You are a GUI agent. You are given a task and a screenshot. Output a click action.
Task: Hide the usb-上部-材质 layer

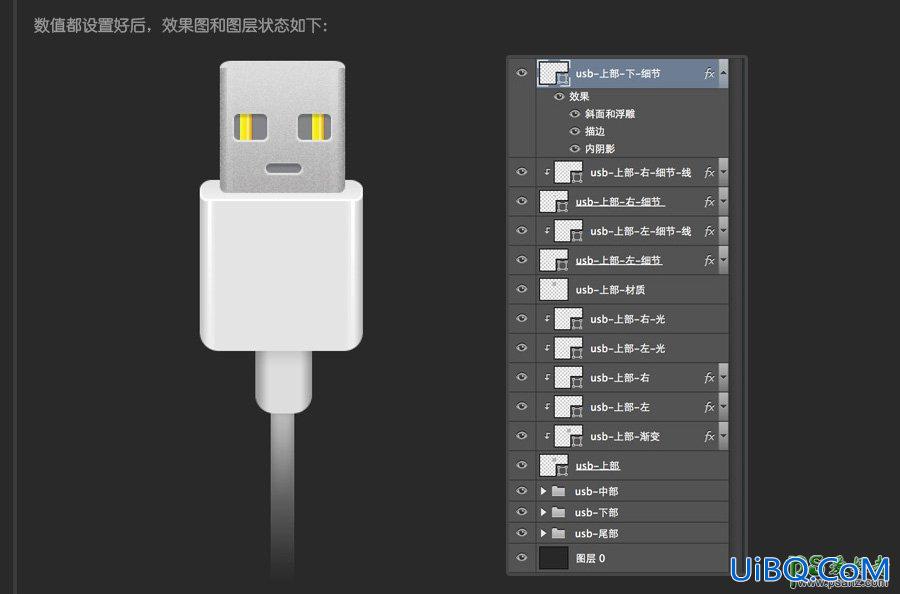[x=521, y=289]
